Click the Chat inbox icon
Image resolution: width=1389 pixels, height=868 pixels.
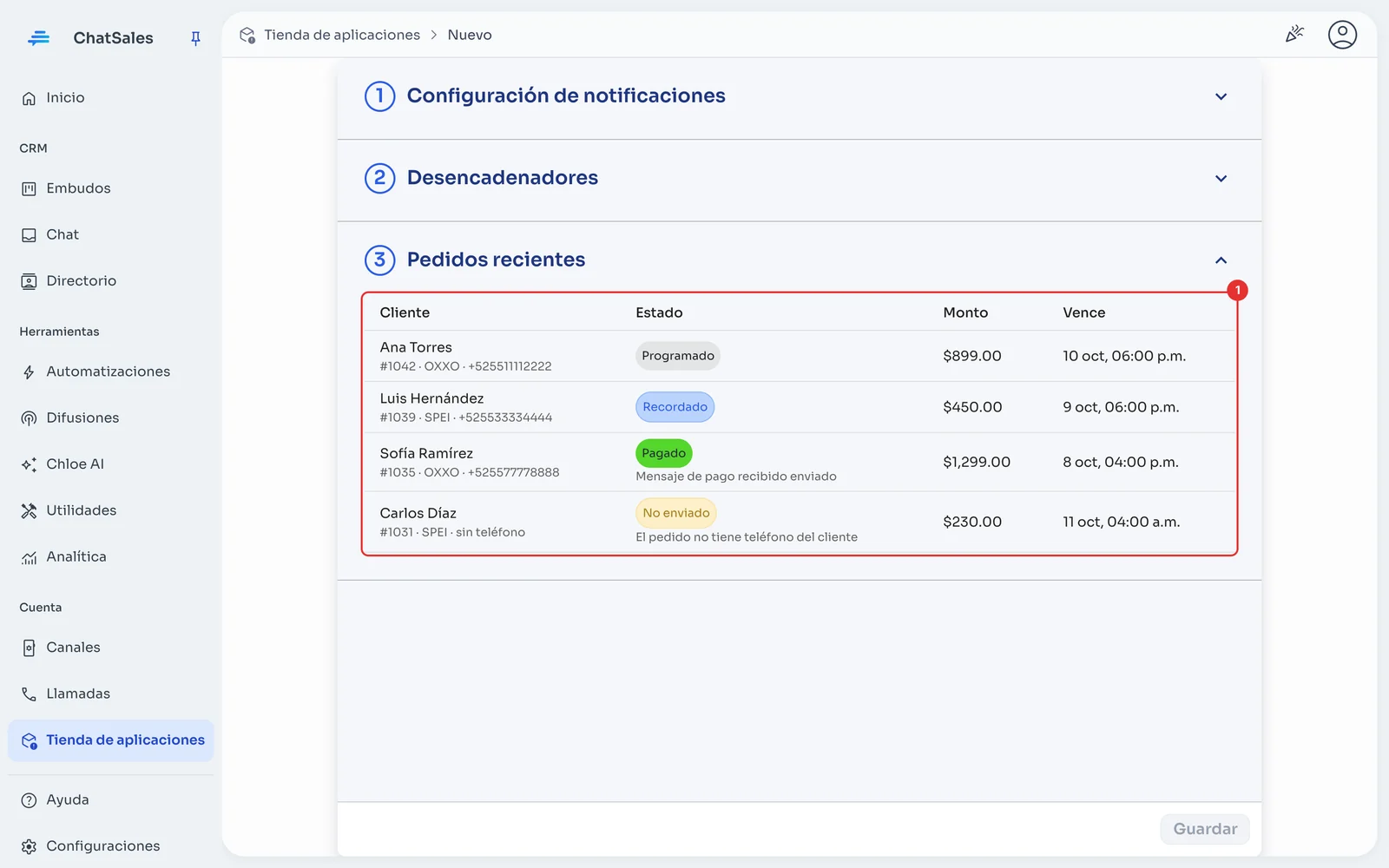pos(29,235)
